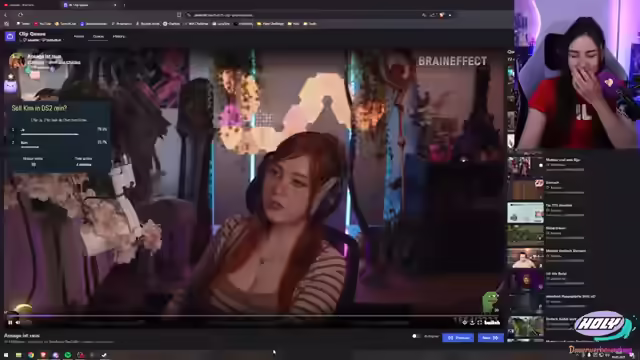
Task: Skip to the Next clip
Action: [x=490, y=338]
